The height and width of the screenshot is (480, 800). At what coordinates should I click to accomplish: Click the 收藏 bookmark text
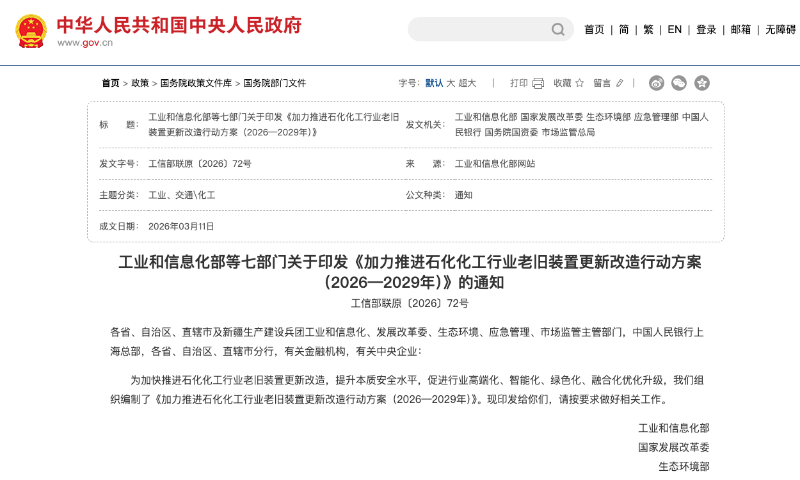click(562, 83)
